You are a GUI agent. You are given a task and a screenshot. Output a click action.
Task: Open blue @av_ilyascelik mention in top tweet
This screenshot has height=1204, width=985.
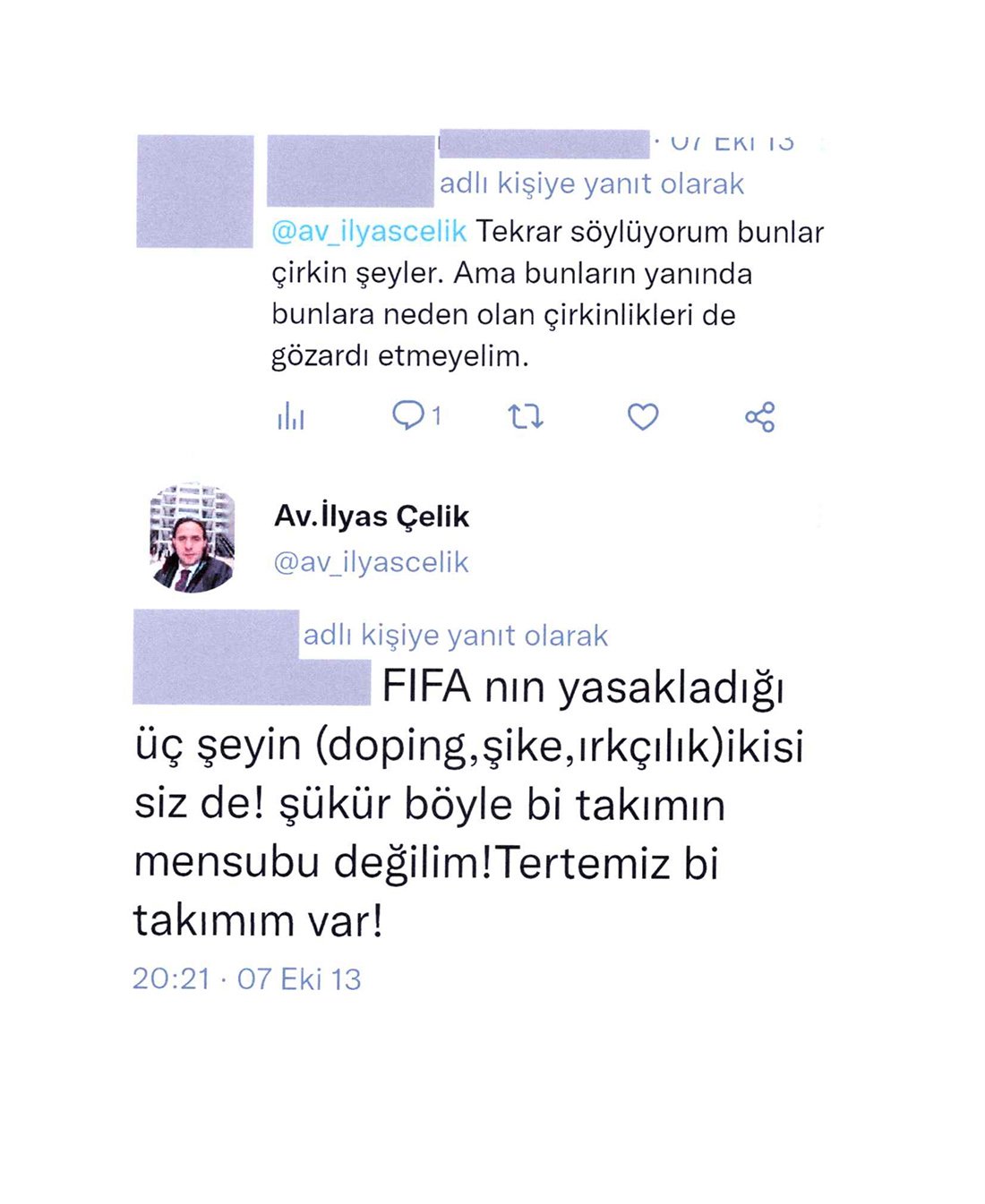click(369, 232)
